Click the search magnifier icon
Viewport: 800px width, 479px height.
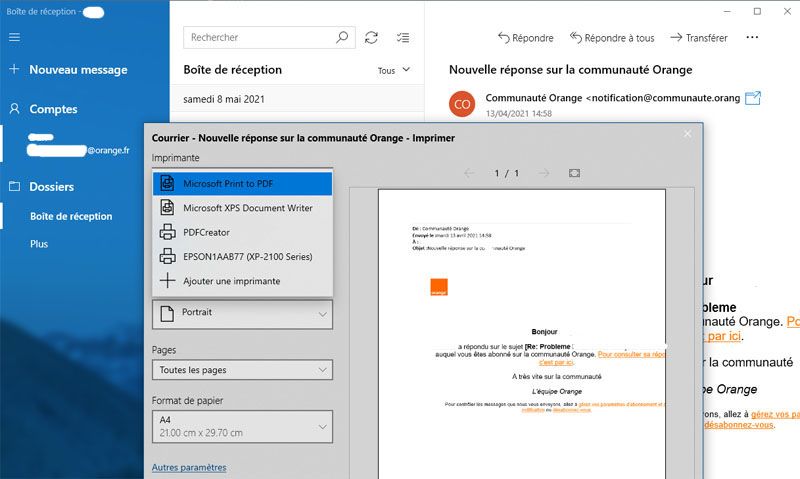tap(342, 37)
